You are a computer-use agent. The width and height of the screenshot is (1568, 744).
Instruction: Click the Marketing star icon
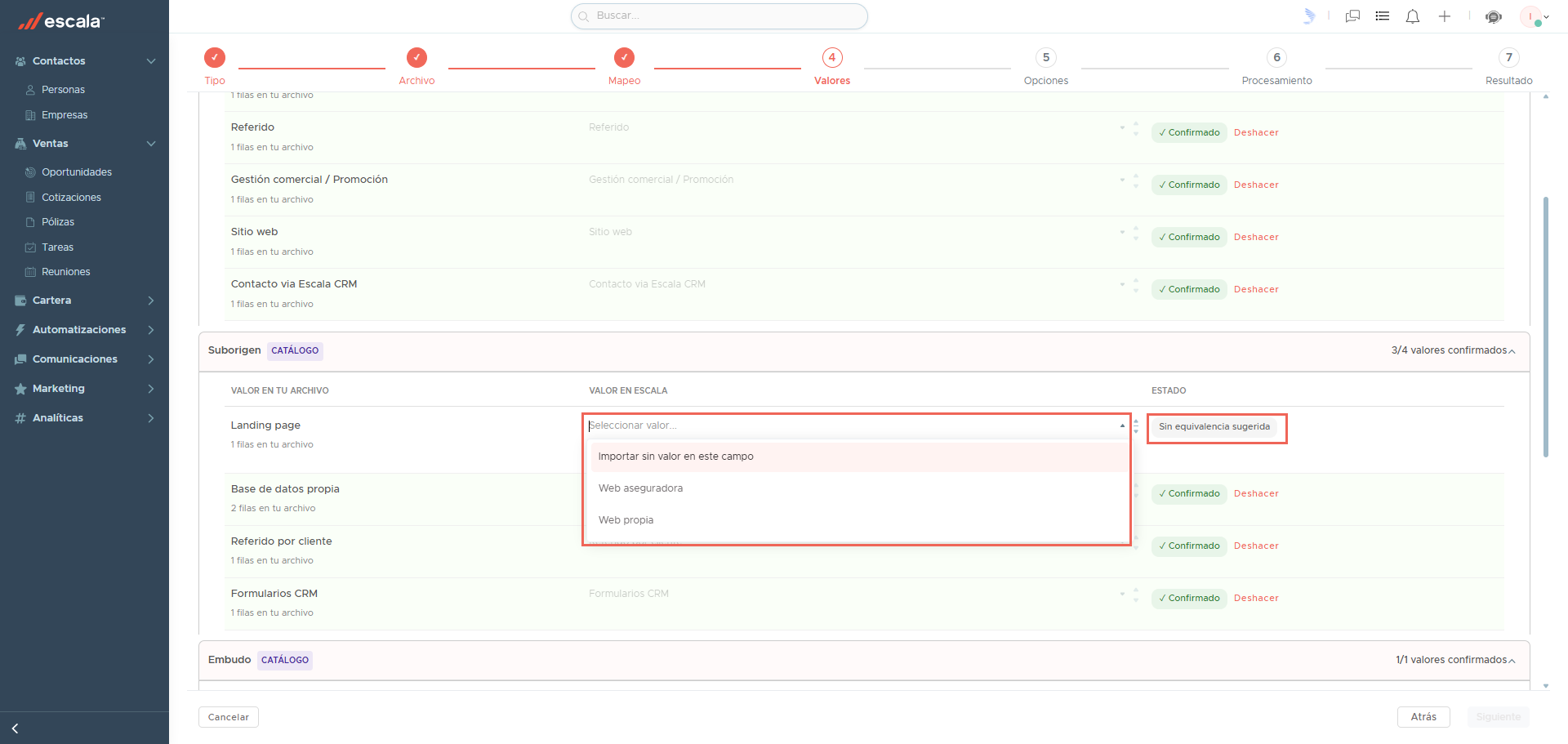click(20, 389)
